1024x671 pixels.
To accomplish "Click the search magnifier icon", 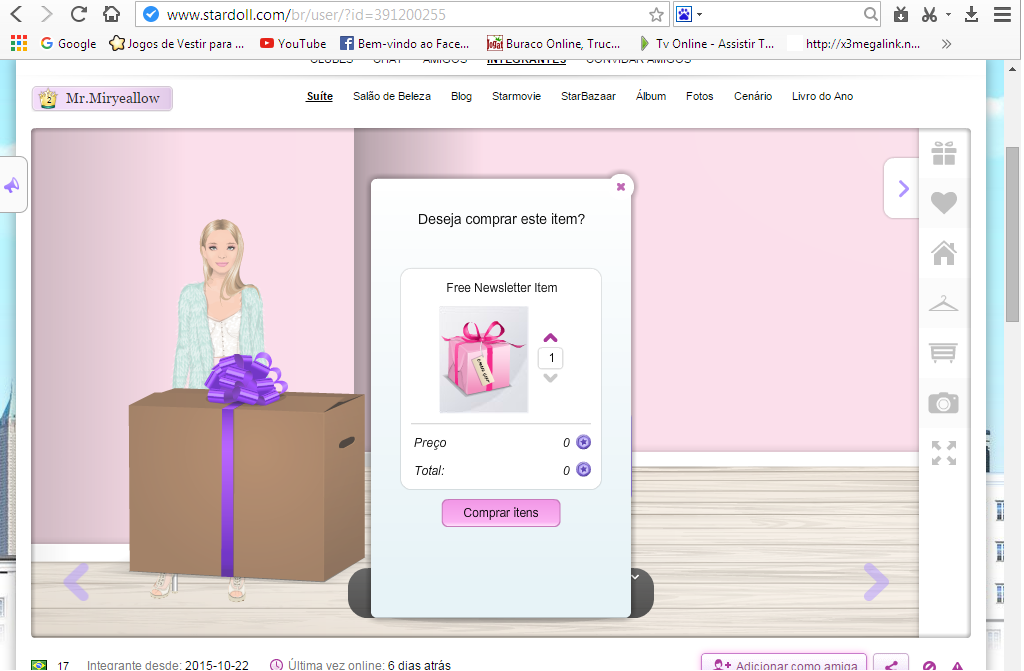I will (871, 14).
